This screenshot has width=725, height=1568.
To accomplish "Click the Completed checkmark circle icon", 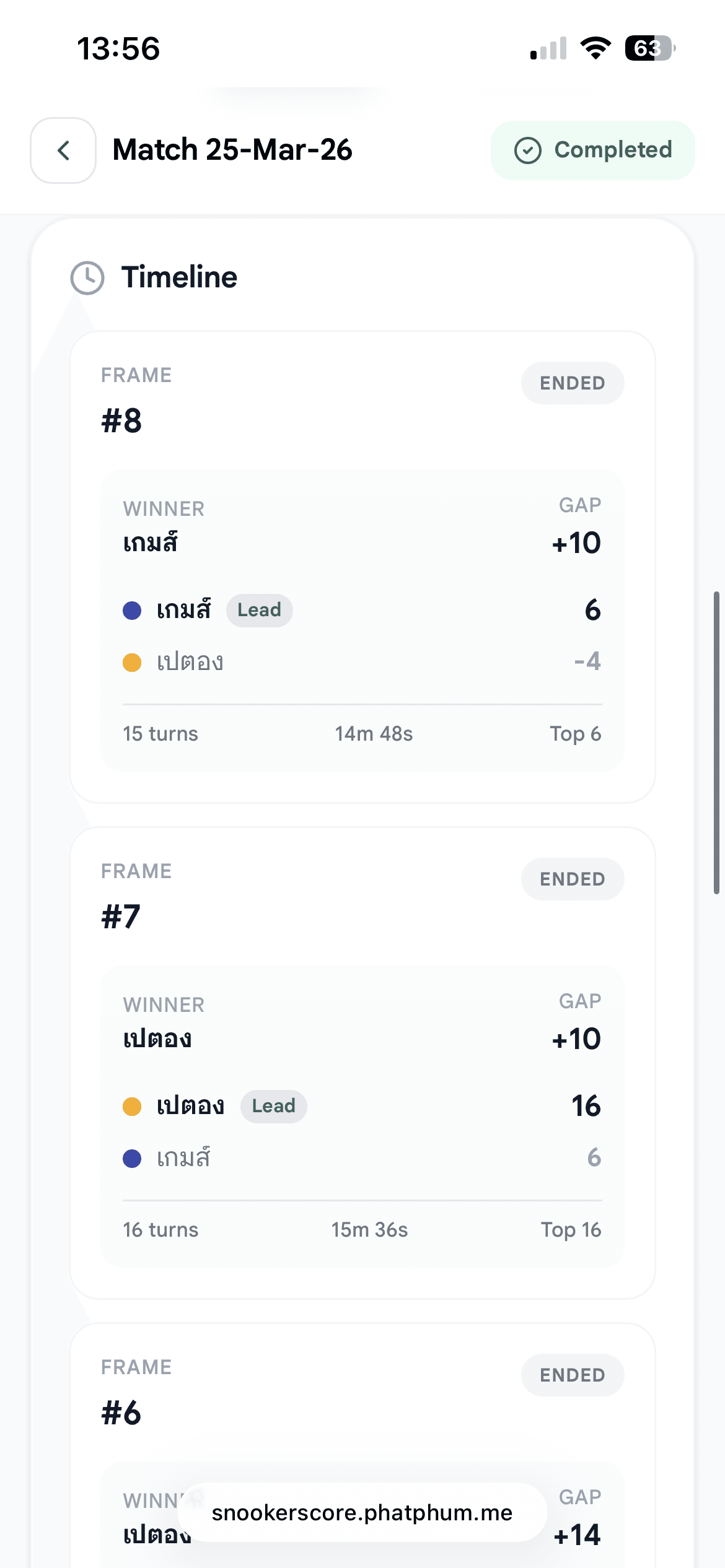I will 528,150.
